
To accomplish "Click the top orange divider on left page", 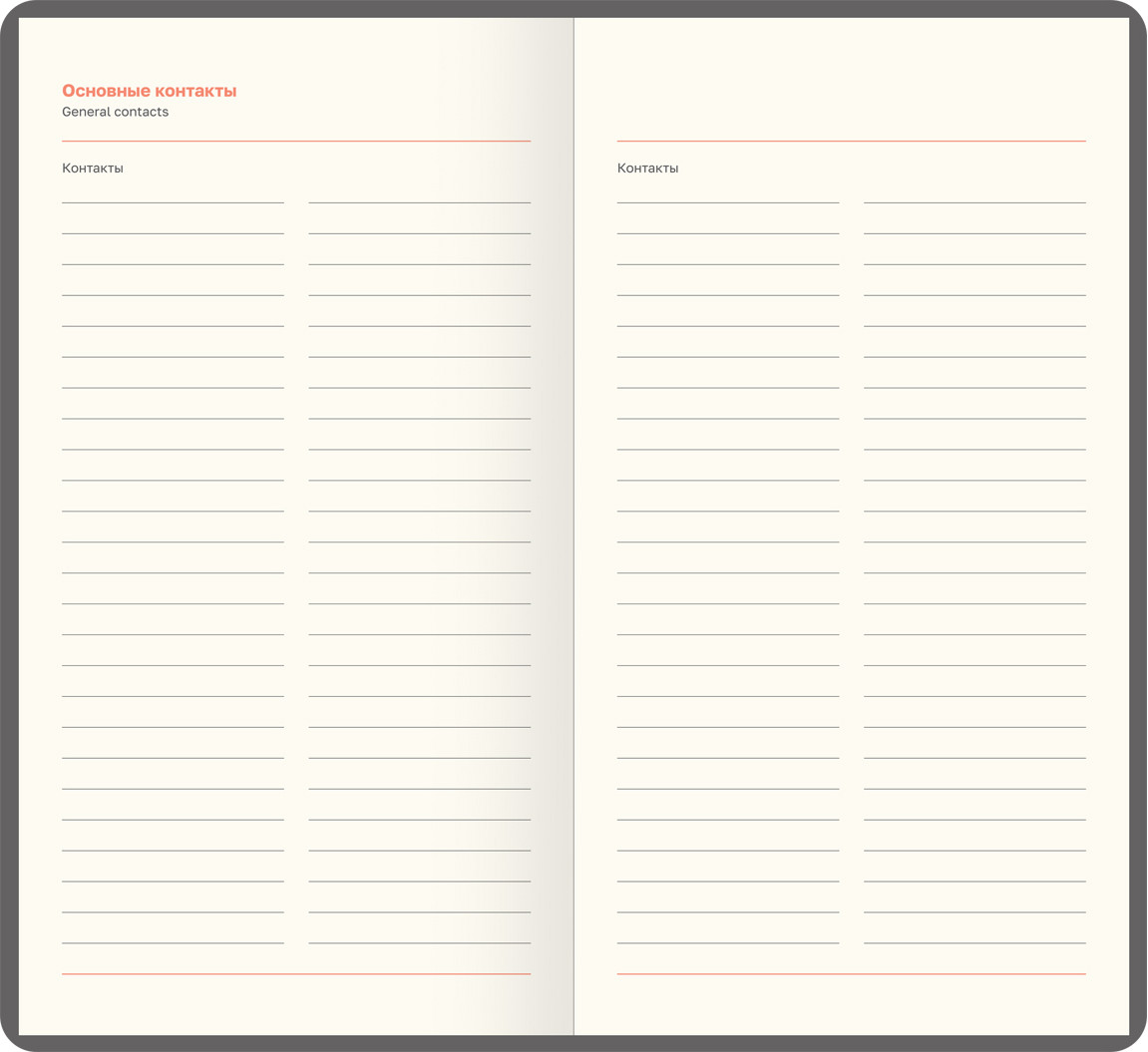I will (x=296, y=142).
